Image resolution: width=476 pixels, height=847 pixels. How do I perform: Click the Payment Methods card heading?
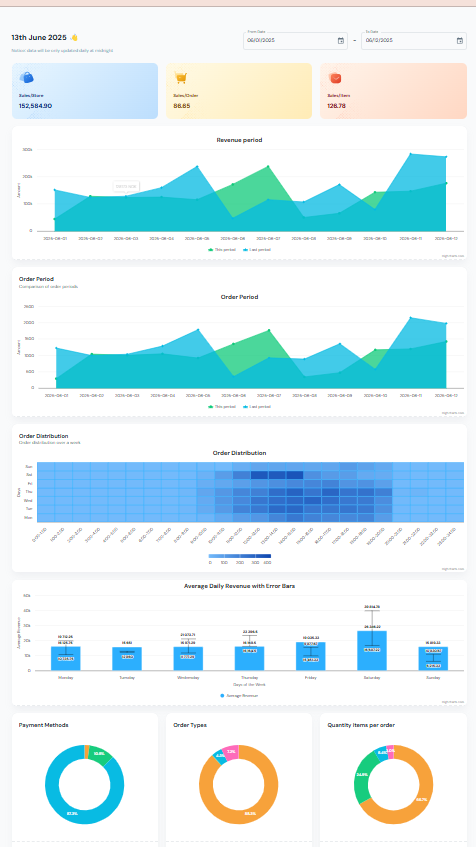point(43,725)
